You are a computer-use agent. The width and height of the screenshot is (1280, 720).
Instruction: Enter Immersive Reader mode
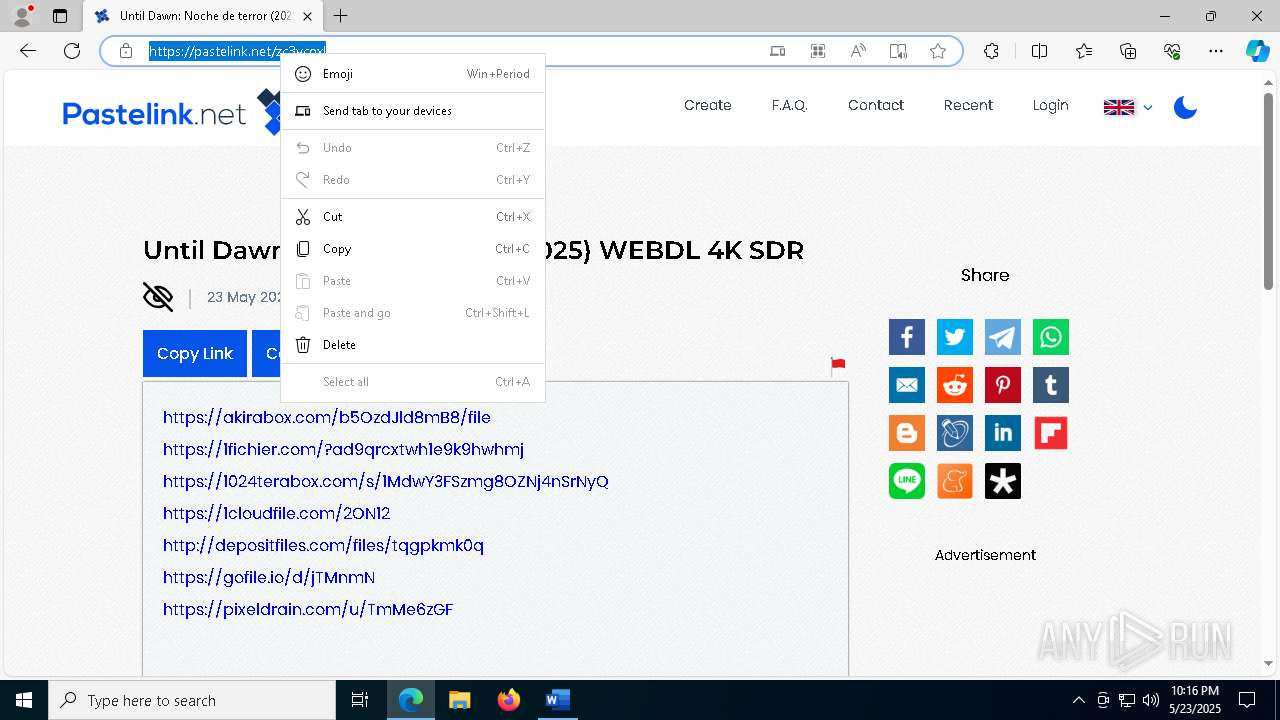click(x=898, y=51)
